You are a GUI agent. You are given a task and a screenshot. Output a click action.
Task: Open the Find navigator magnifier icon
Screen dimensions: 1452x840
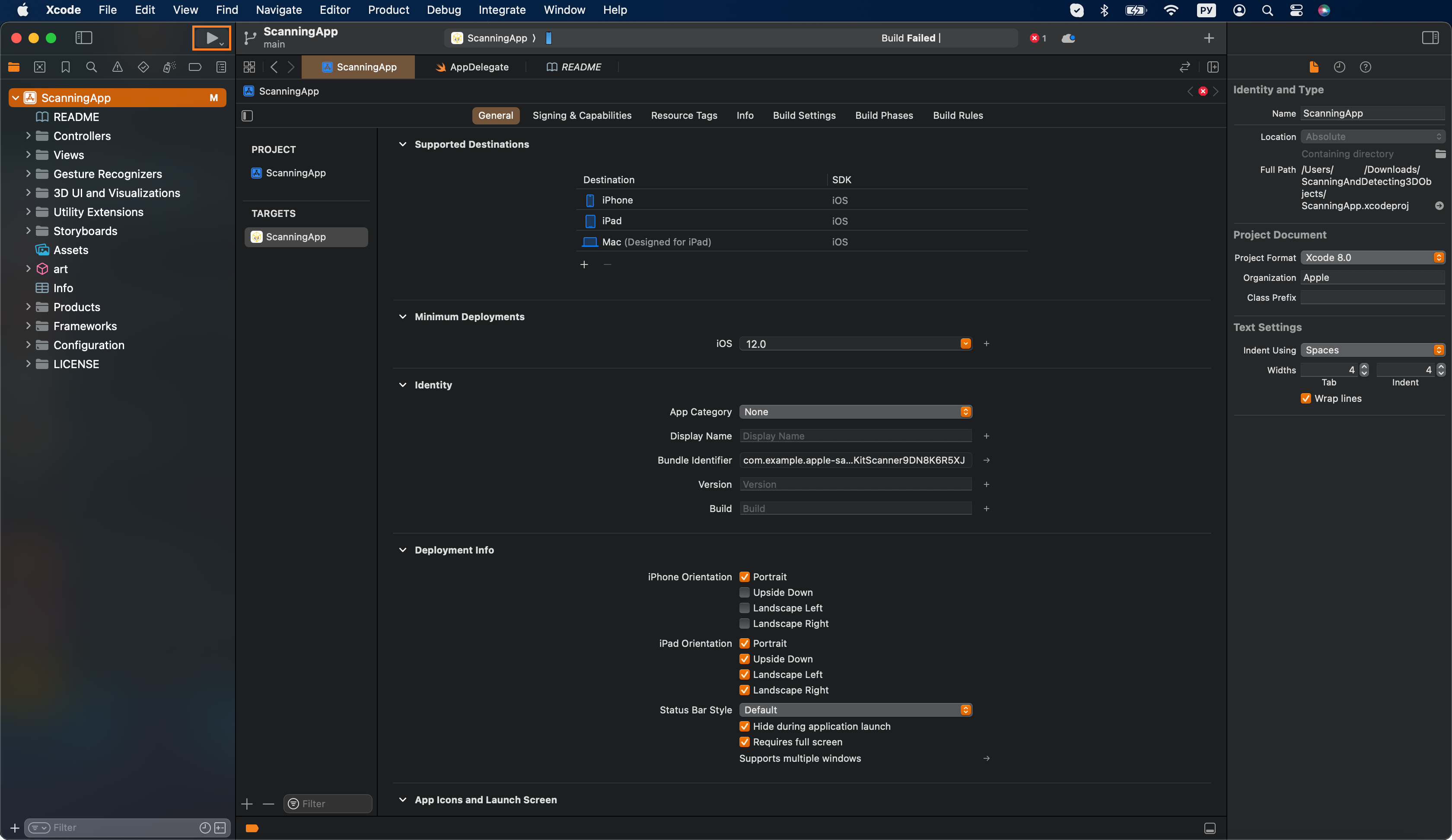[91, 67]
